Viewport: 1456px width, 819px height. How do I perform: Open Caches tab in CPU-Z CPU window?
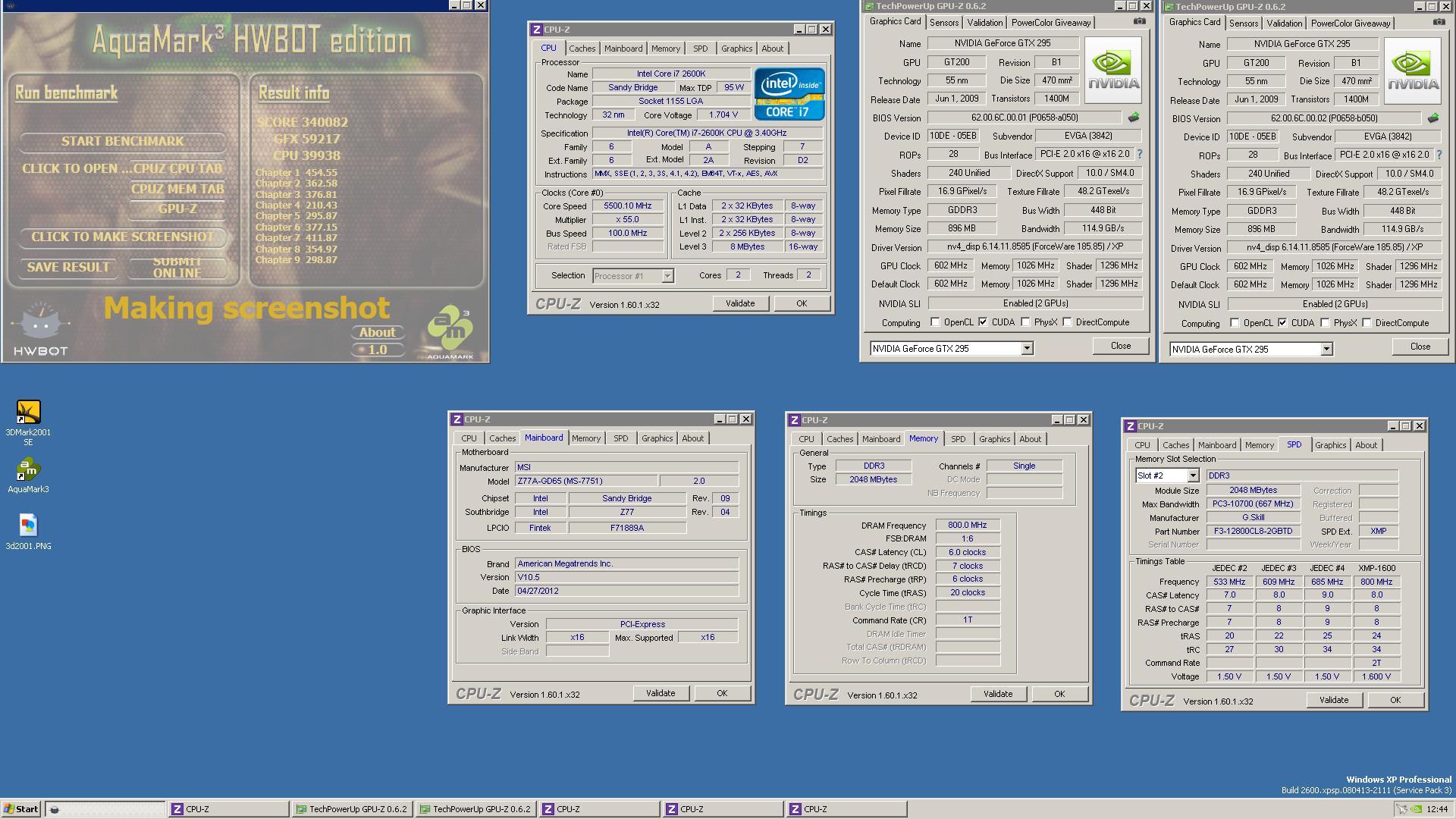pos(582,49)
